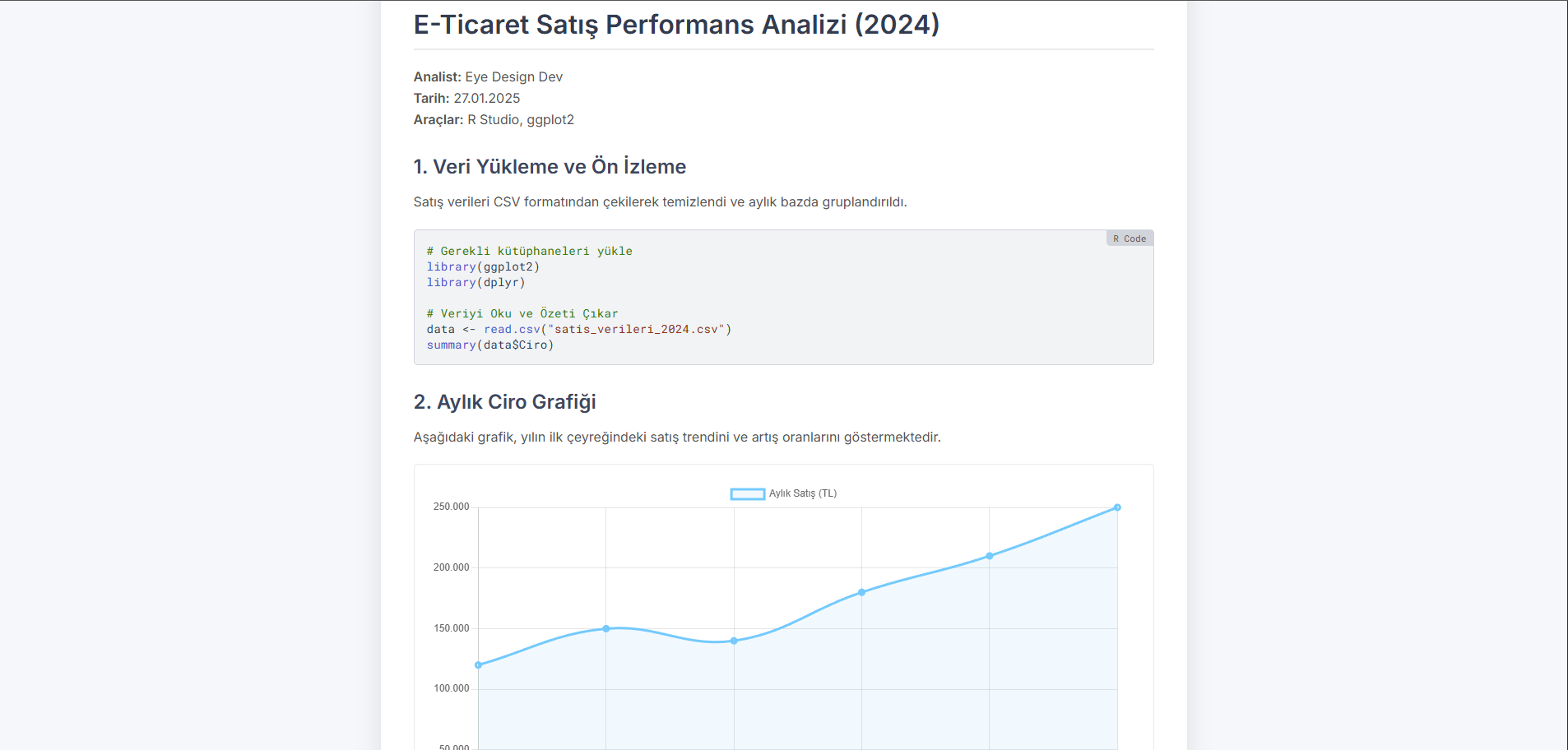This screenshot has height=750, width=1568.
Task: Click the library(ggplot2) code line
Action: point(483,266)
